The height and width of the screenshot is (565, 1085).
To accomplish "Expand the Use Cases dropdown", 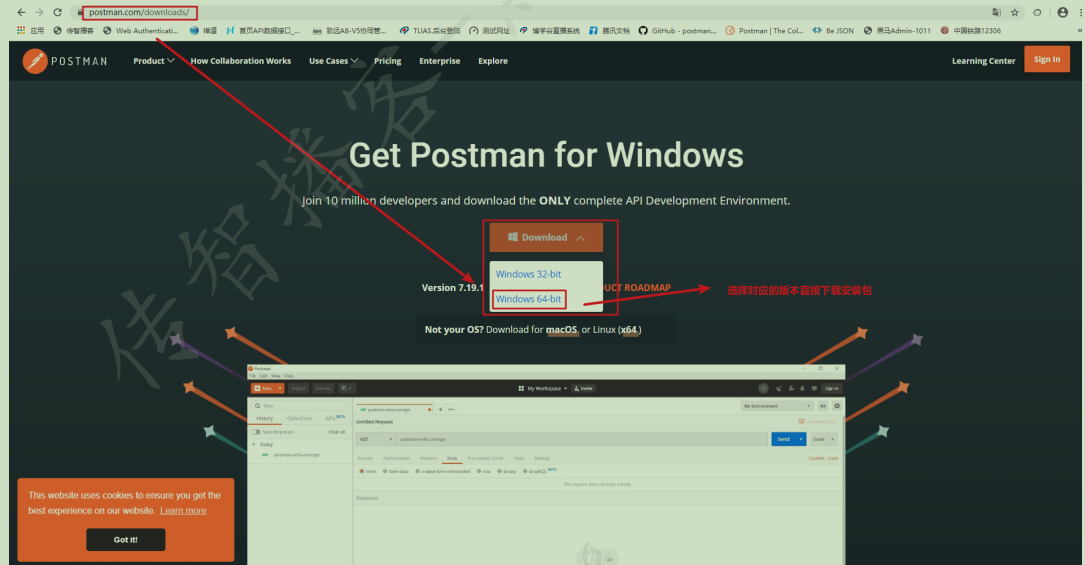I will 334,61.
